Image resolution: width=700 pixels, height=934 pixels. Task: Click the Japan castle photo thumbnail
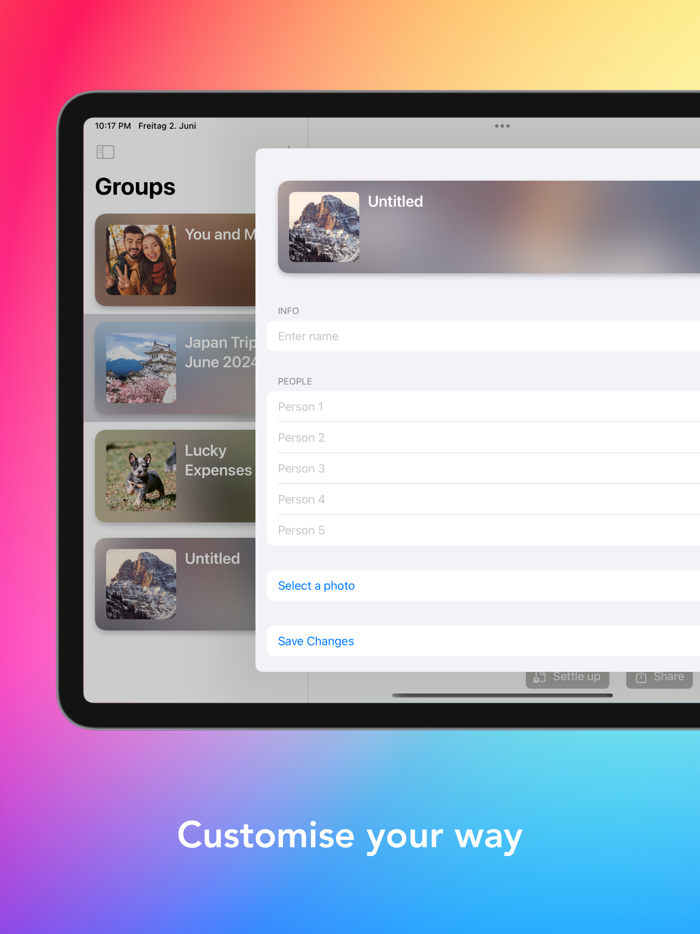[141, 368]
